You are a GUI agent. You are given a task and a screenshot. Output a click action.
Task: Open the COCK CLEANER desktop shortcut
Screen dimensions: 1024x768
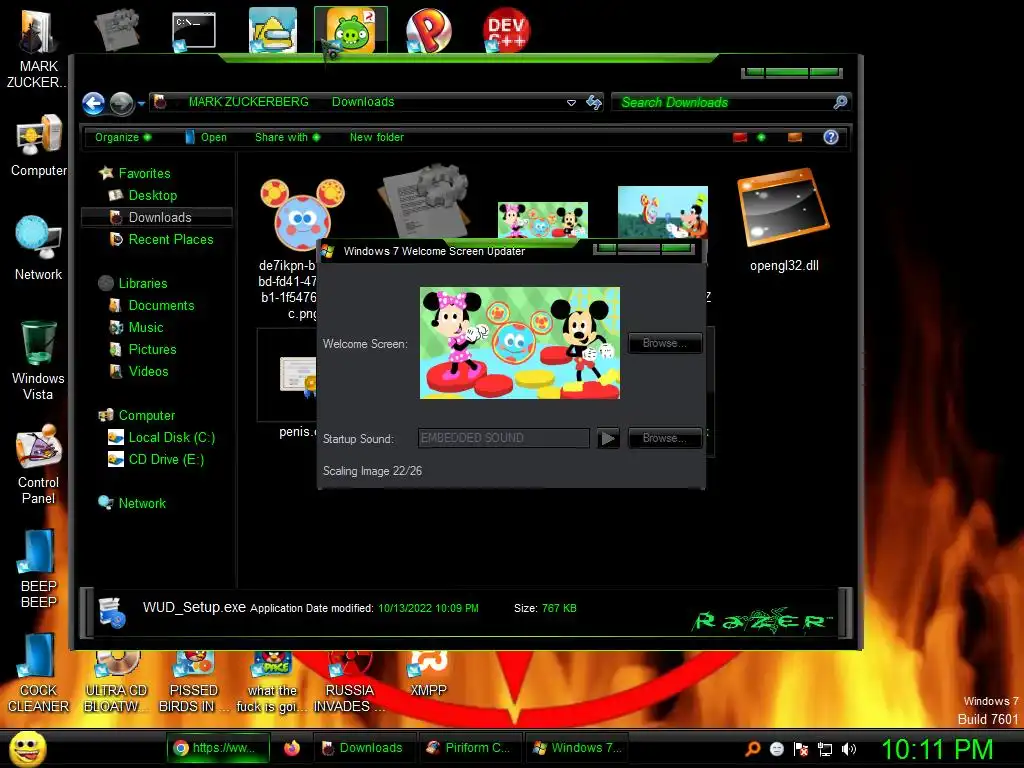(x=39, y=673)
